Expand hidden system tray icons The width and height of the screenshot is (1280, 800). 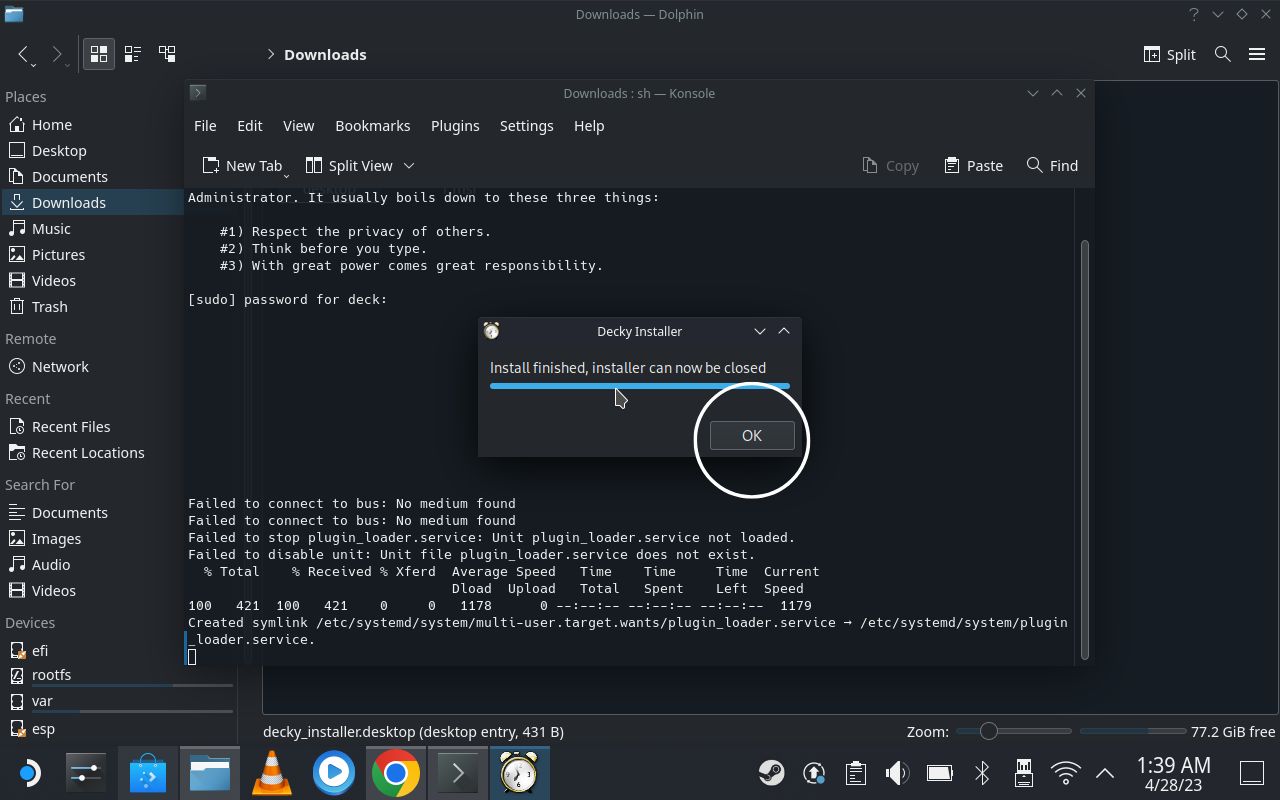(x=1105, y=773)
